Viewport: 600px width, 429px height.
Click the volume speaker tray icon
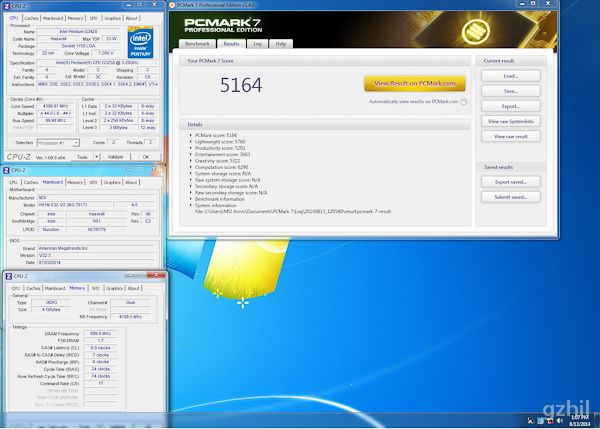click(x=559, y=421)
